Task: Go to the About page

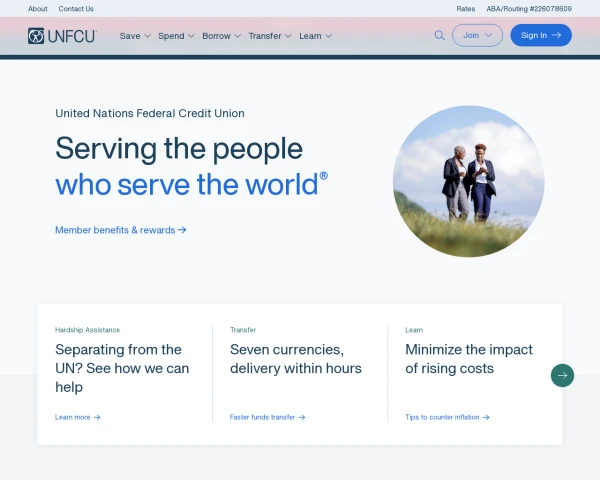Action: coord(38,9)
